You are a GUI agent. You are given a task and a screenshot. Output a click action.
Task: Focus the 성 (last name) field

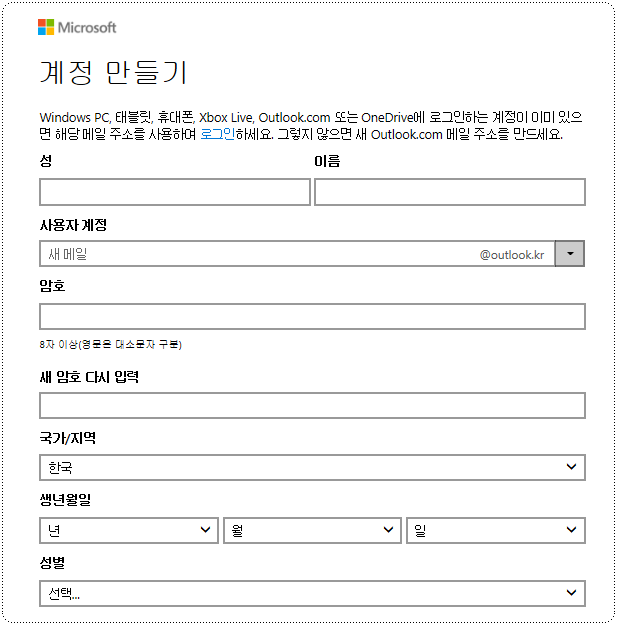click(175, 192)
